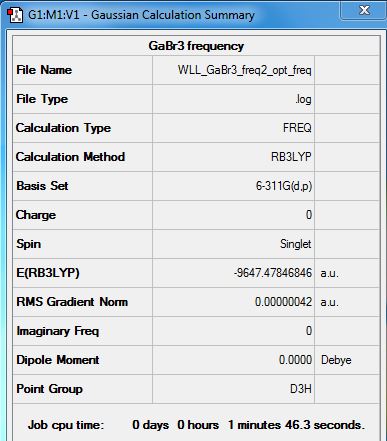Click the RMS Gradient Norm value 0.00000042
The image size is (387, 441).
pyautogui.click(x=283, y=302)
